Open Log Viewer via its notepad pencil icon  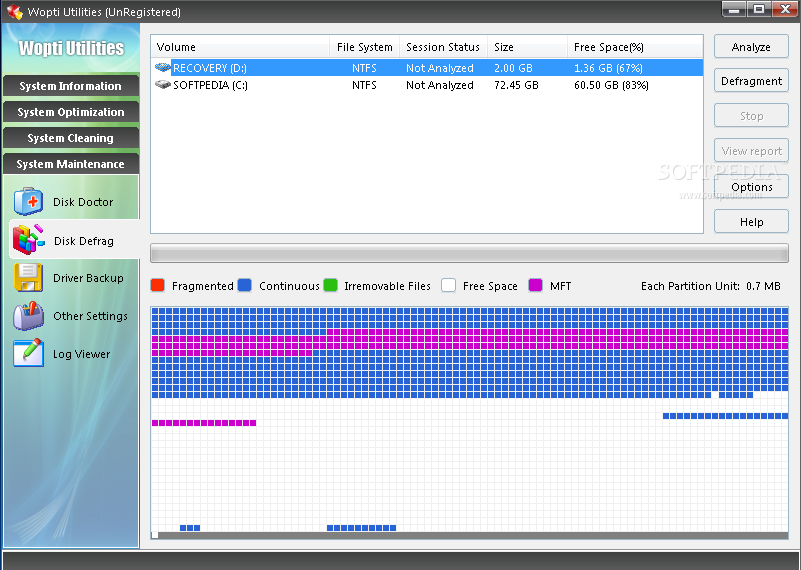(29, 353)
